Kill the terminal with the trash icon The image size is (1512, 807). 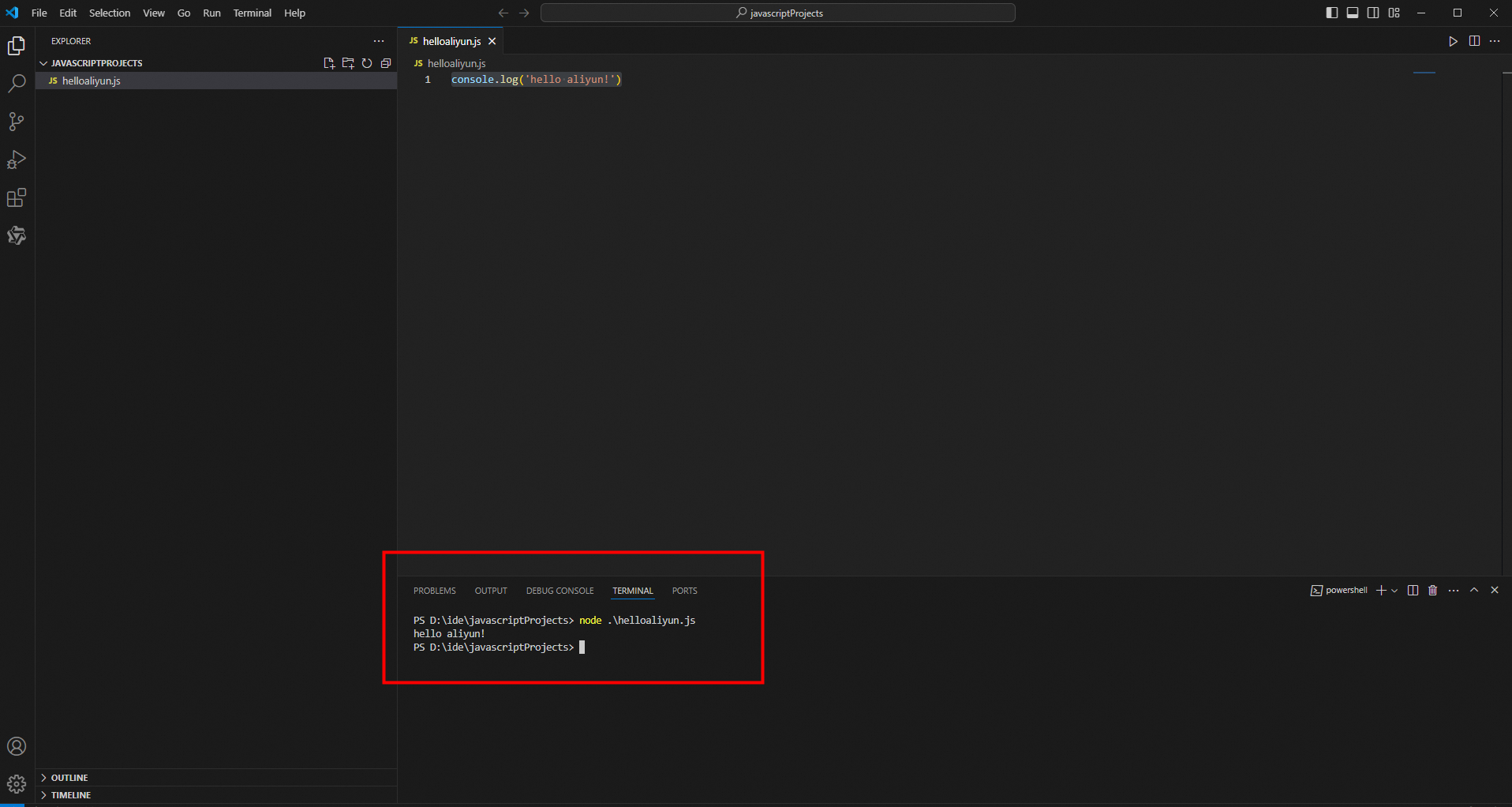coord(1433,591)
